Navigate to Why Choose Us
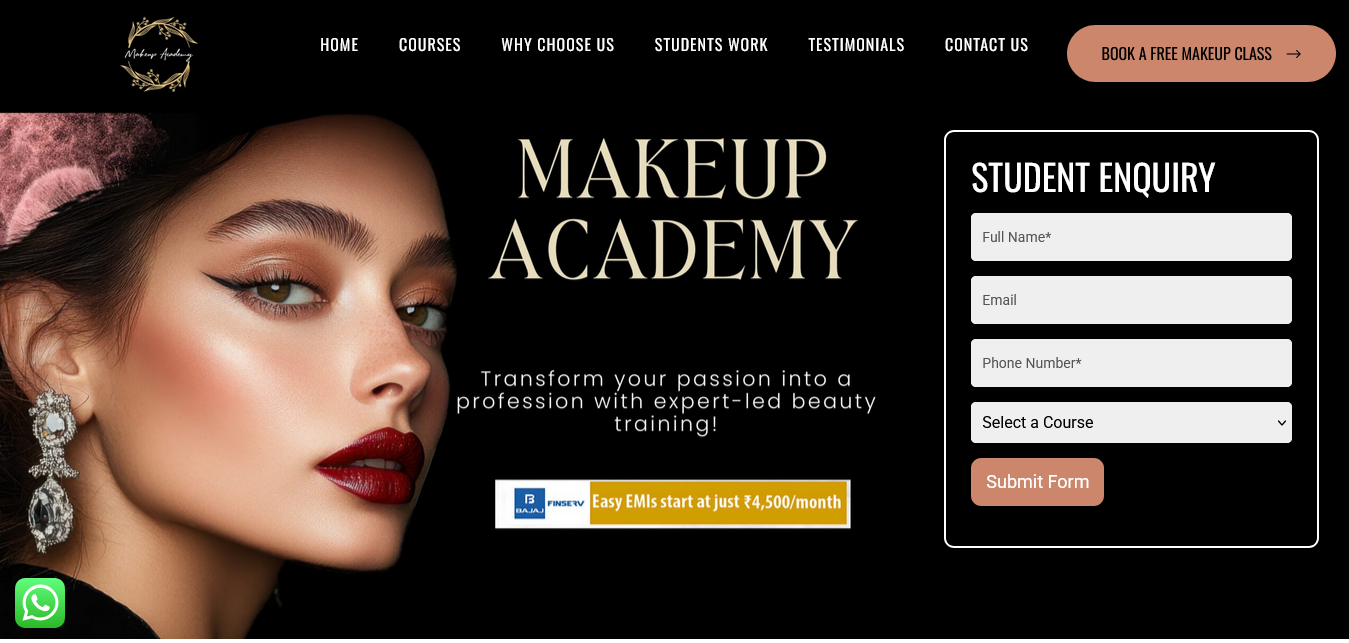1349x643 pixels. click(x=558, y=45)
